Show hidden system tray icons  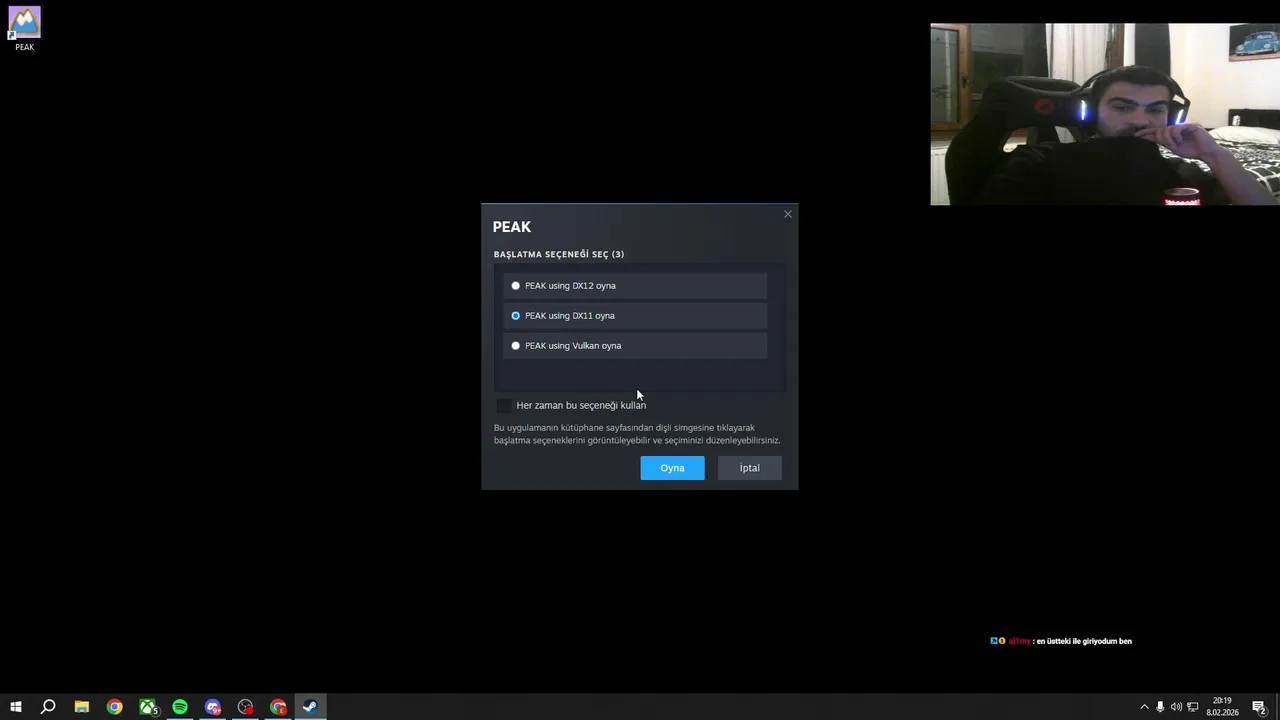(x=1144, y=707)
